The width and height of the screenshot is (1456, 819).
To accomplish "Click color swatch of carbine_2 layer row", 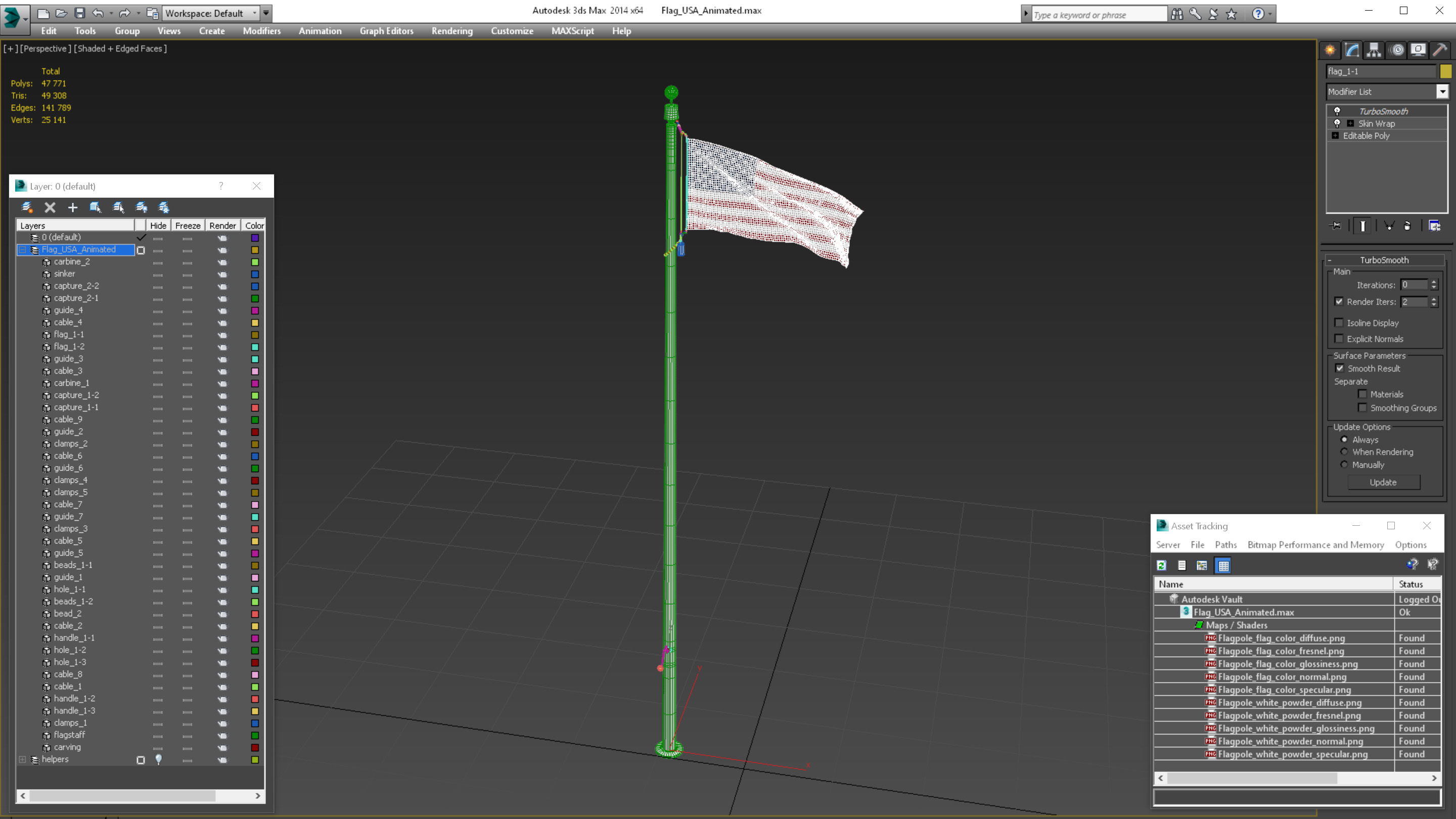I will (x=255, y=262).
